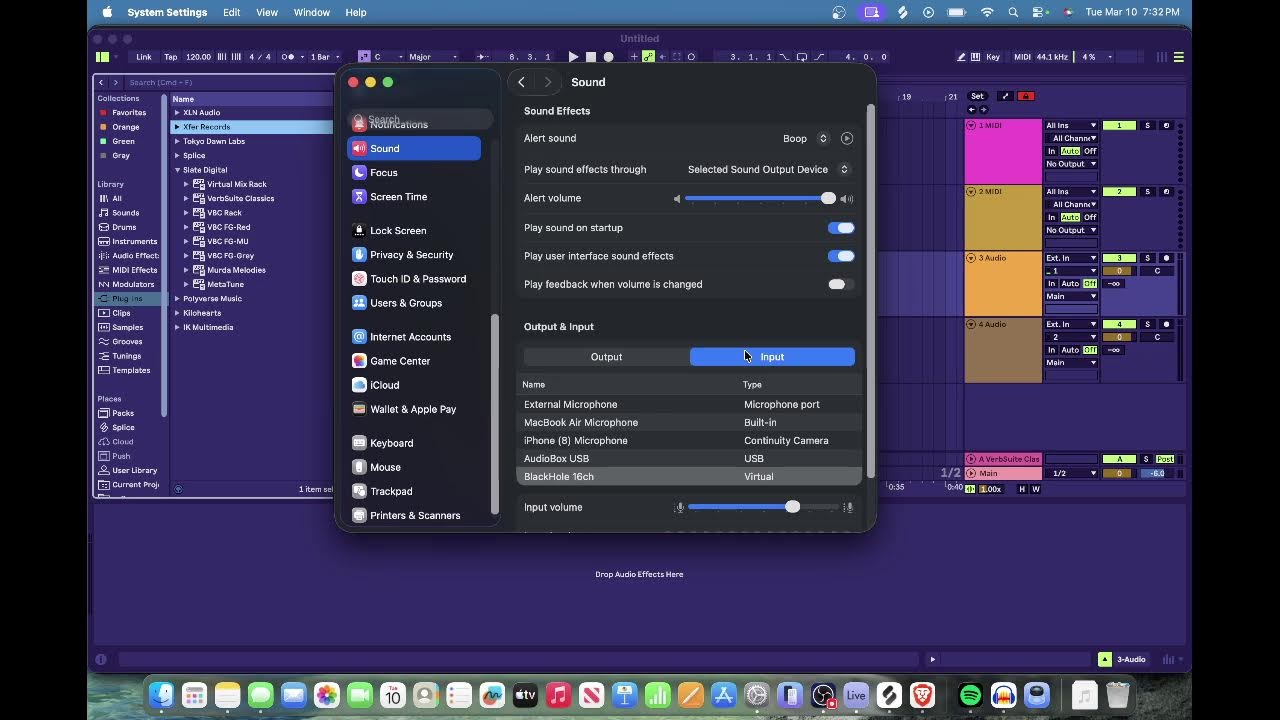Preview the alert sound with the play icon
Screen dimensions: 1280x720
847,139
